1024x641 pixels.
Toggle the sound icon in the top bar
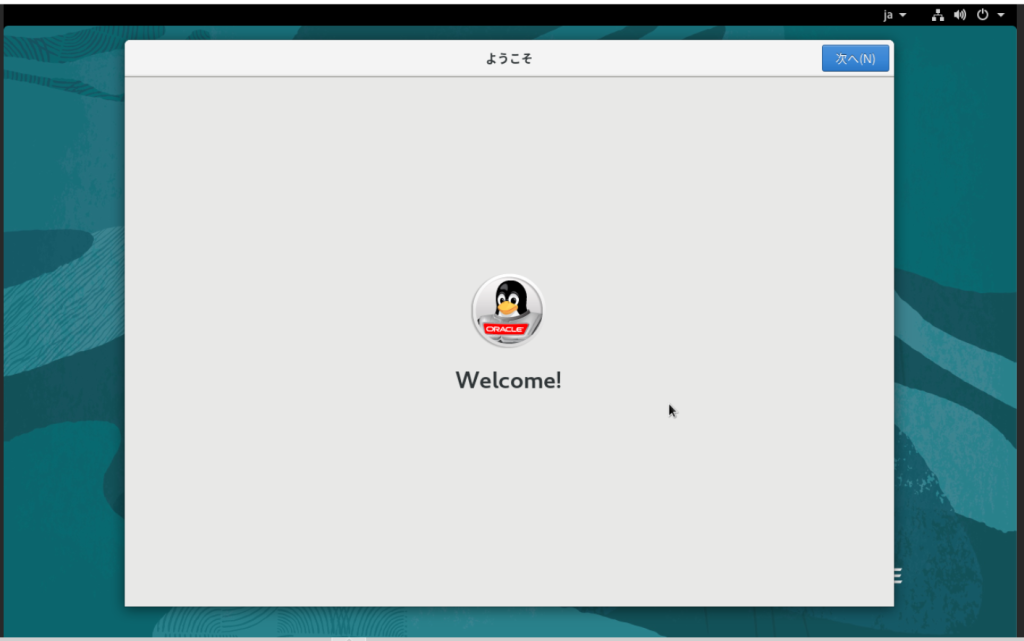click(959, 15)
